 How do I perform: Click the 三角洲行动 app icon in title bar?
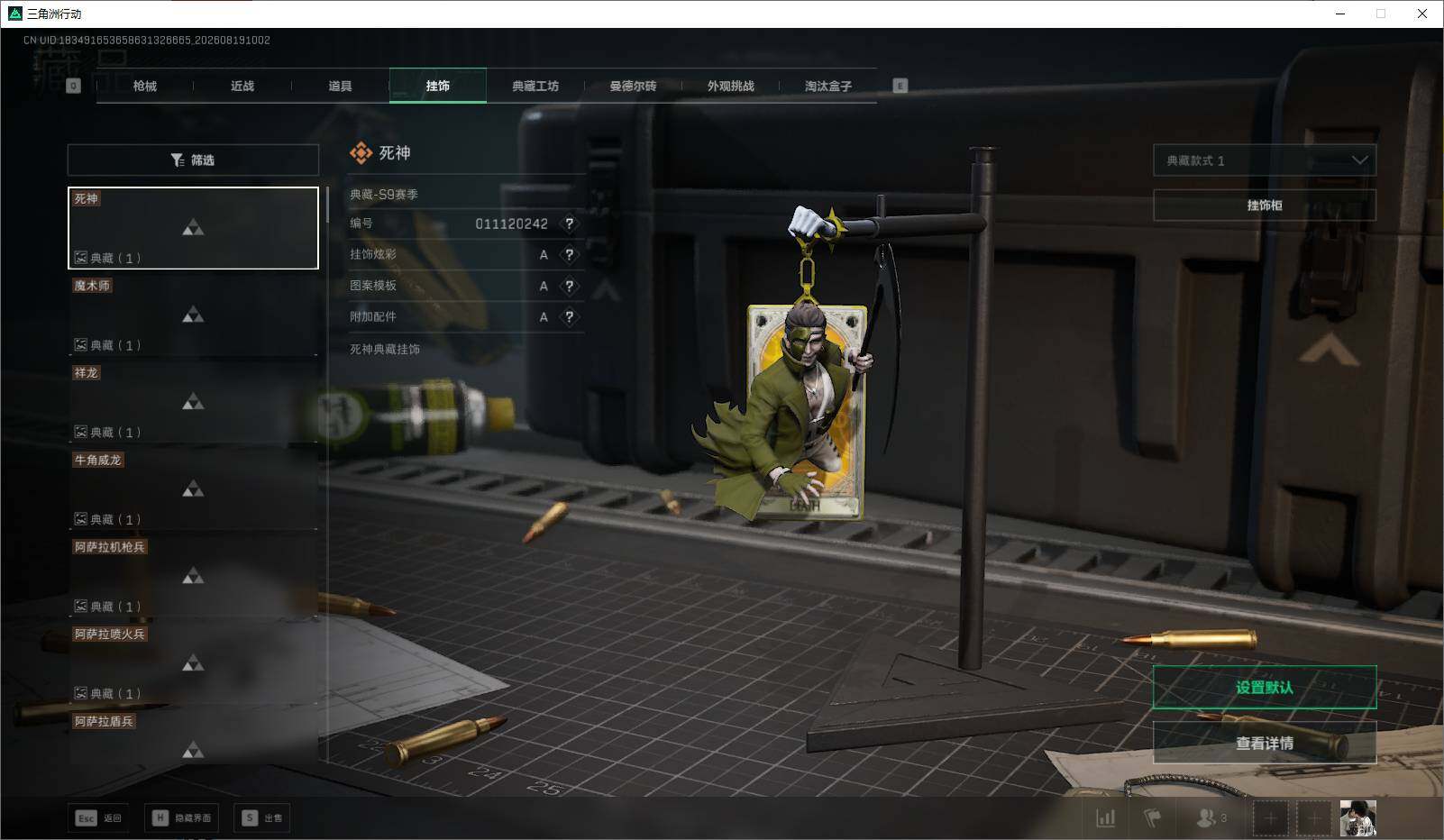[x=14, y=14]
